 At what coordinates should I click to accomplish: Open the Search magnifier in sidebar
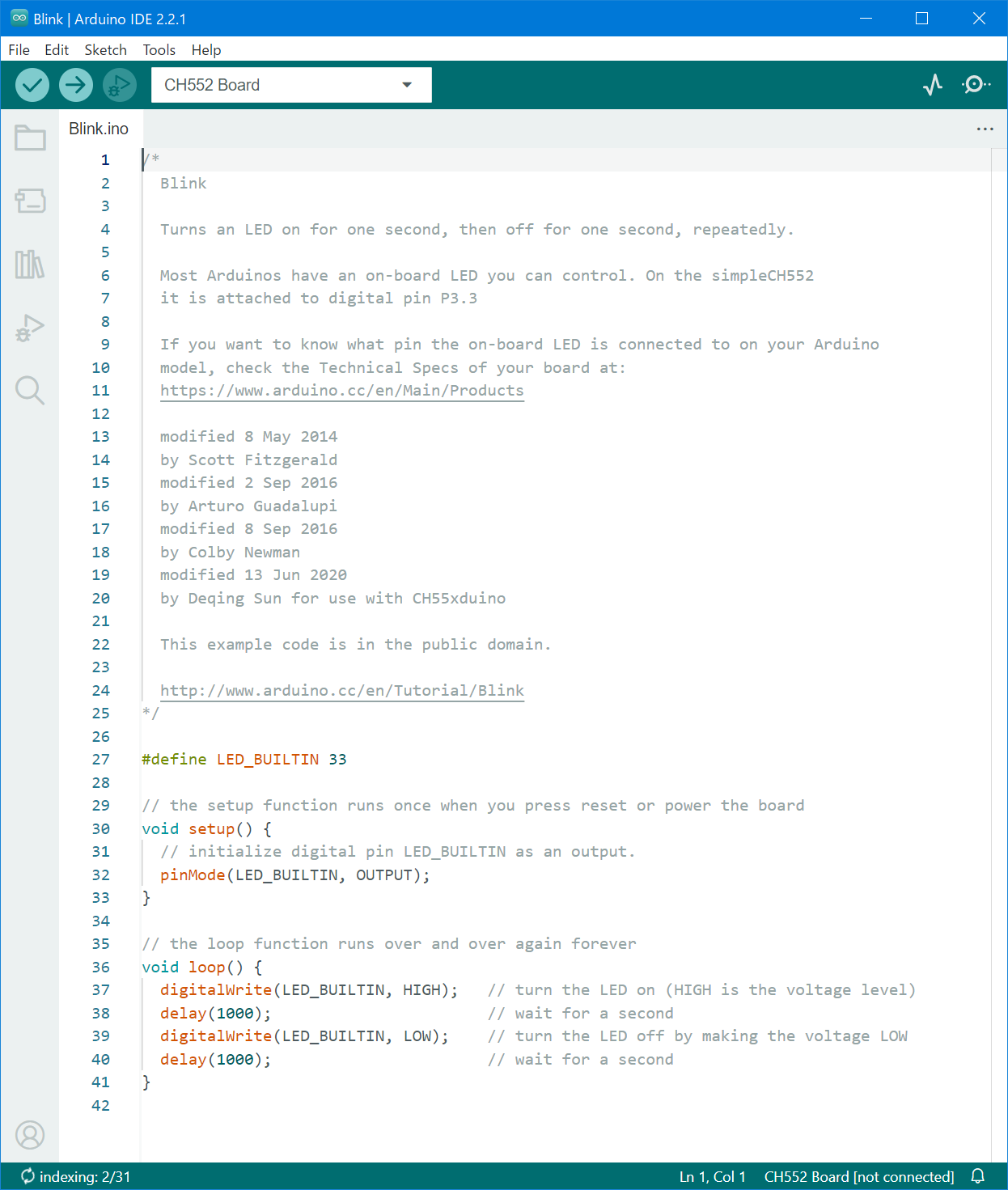coord(30,391)
